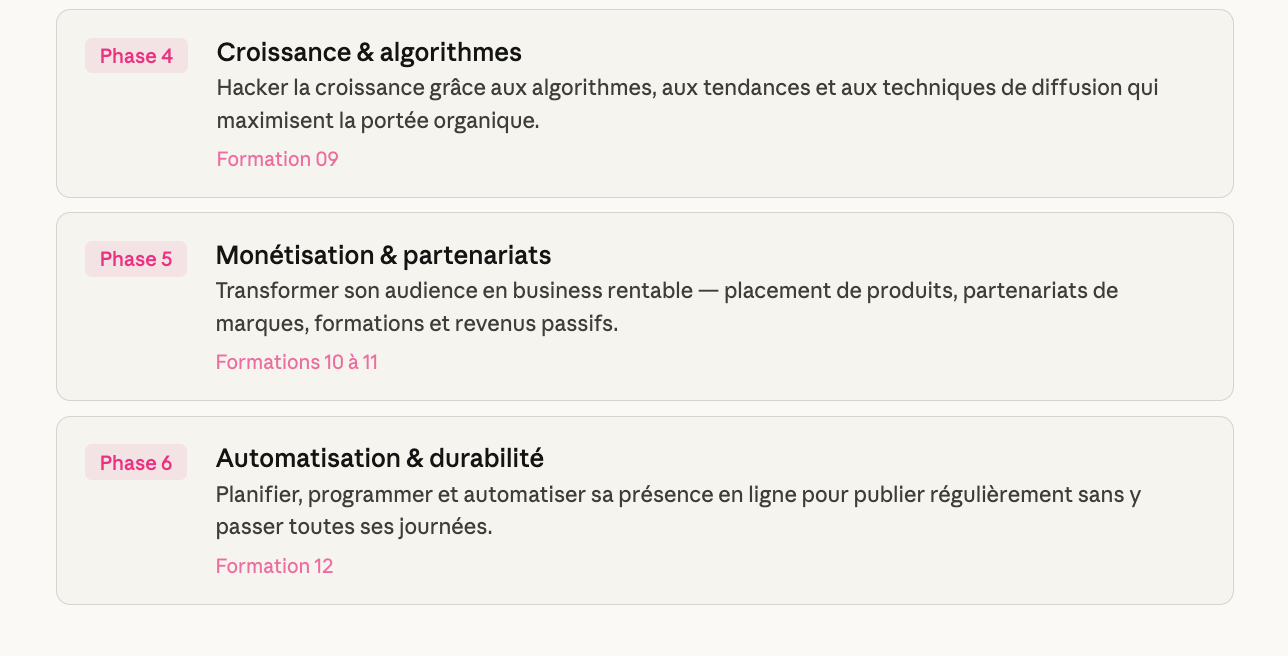Open the Formations 10 à 11 link
Image resolution: width=1288 pixels, height=656 pixels.
click(x=296, y=362)
